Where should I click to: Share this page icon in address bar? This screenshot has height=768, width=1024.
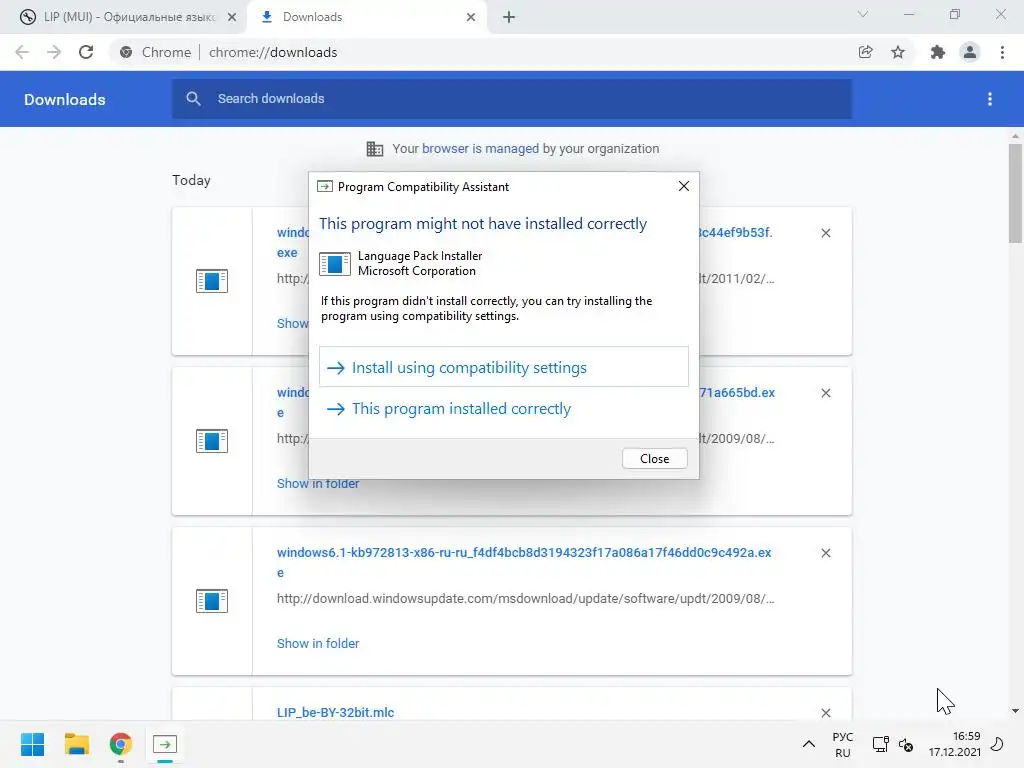pos(865,52)
